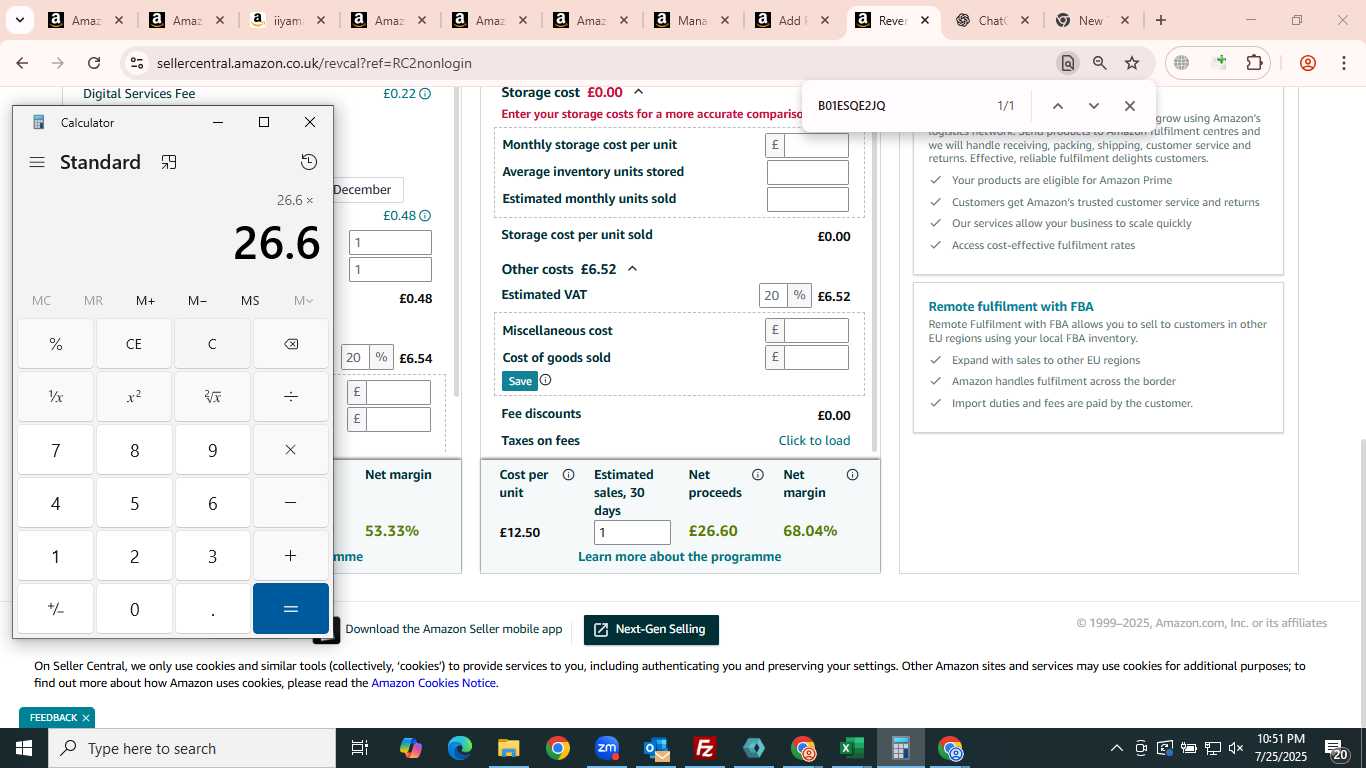Screen dimensions: 1366x768
Task: Click the decimal point key in Calculator
Action: pos(212,609)
